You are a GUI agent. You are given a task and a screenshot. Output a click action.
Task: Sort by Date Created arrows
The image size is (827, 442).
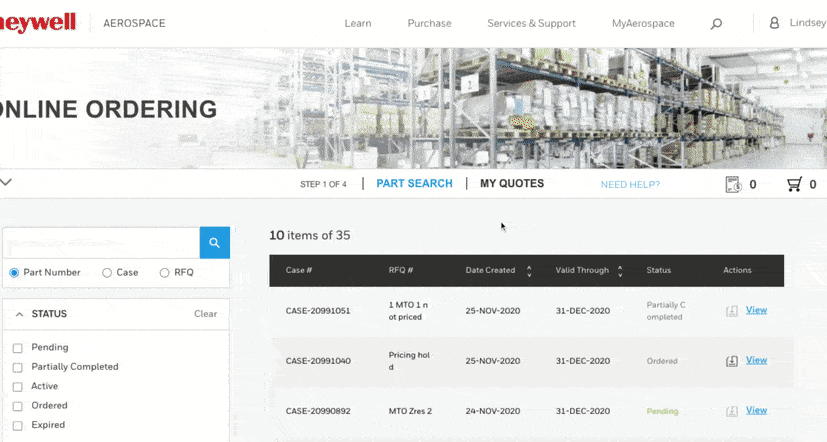(x=529, y=271)
